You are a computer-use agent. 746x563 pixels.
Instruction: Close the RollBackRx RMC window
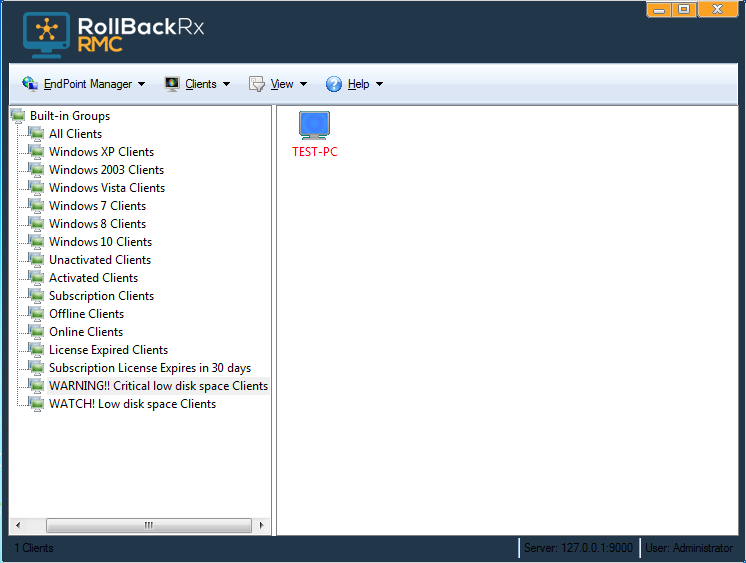point(718,10)
